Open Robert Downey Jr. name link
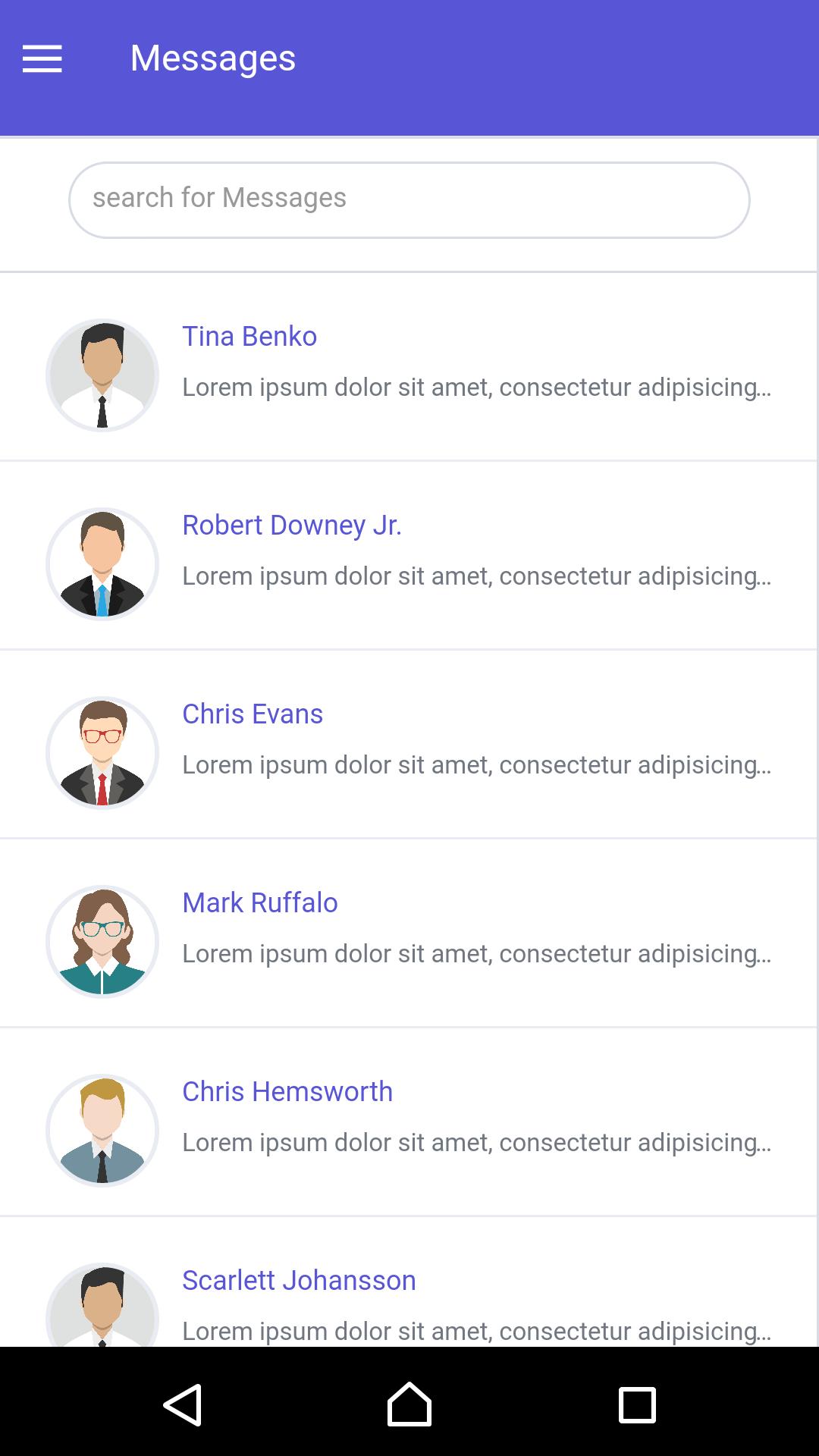This screenshot has height=1456, width=819. click(292, 525)
